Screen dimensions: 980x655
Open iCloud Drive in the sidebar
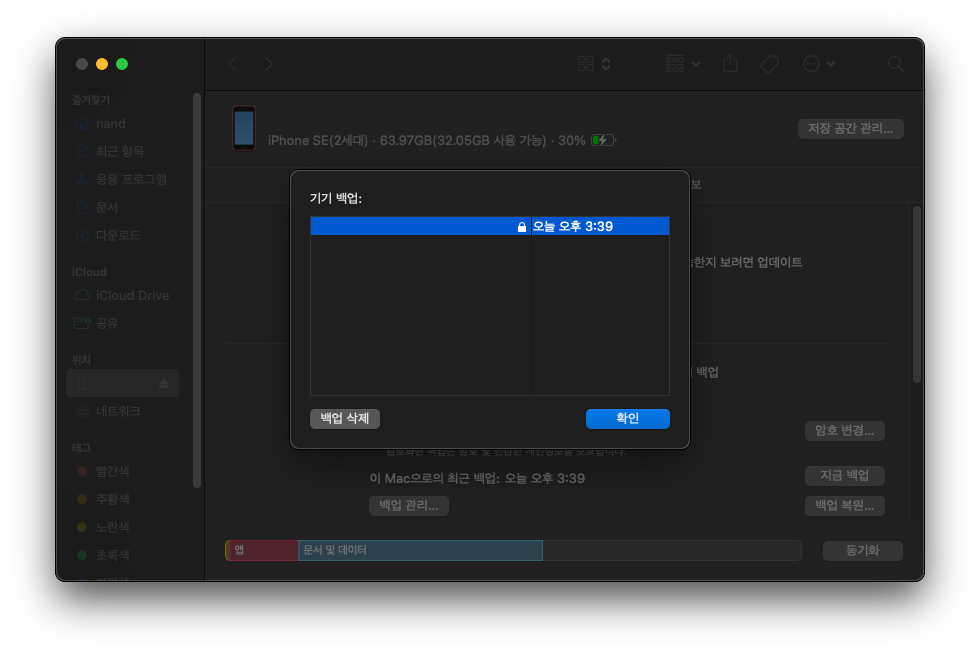coord(132,296)
